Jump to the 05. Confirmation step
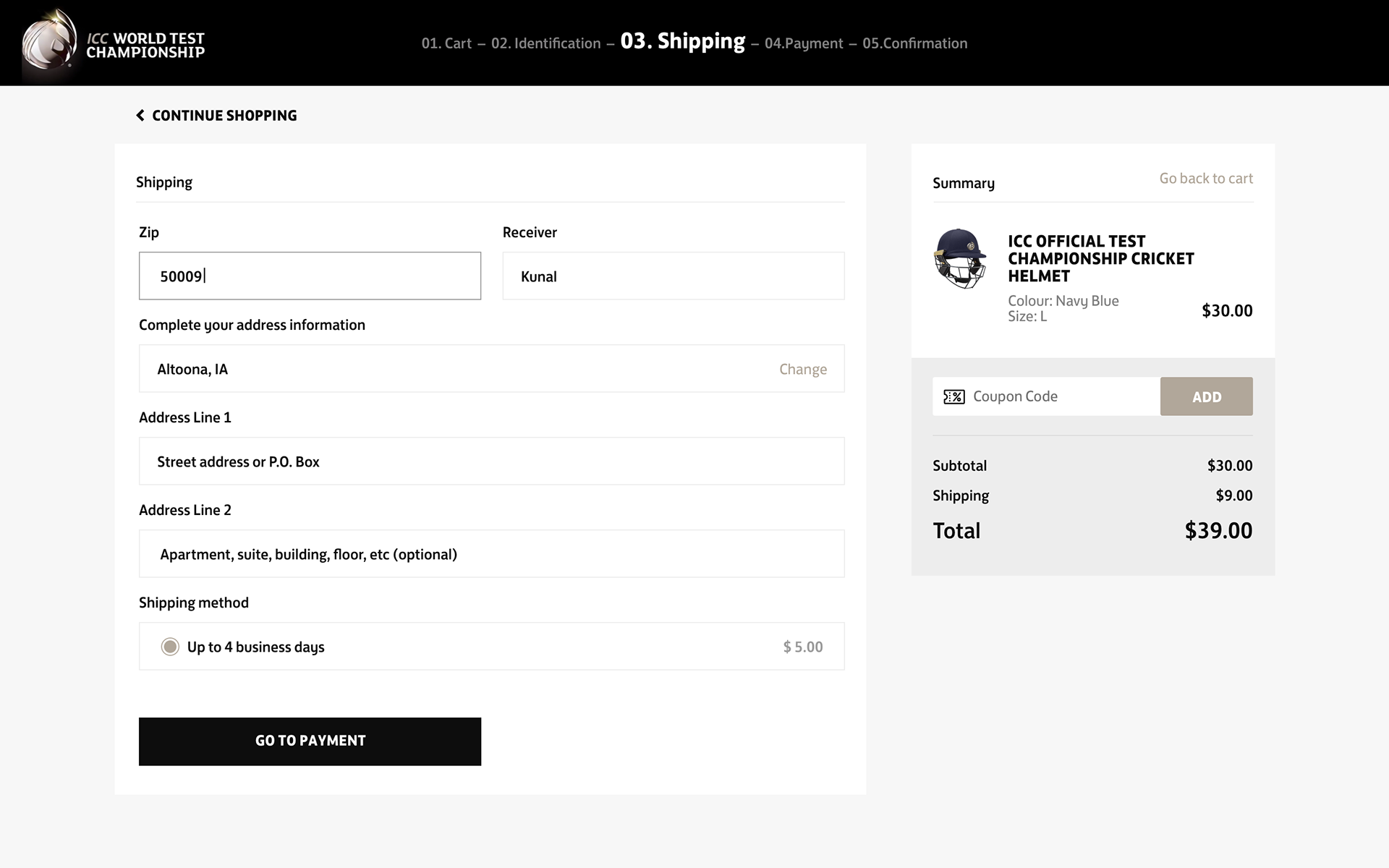The height and width of the screenshot is (868, 1389). [914, 43]
